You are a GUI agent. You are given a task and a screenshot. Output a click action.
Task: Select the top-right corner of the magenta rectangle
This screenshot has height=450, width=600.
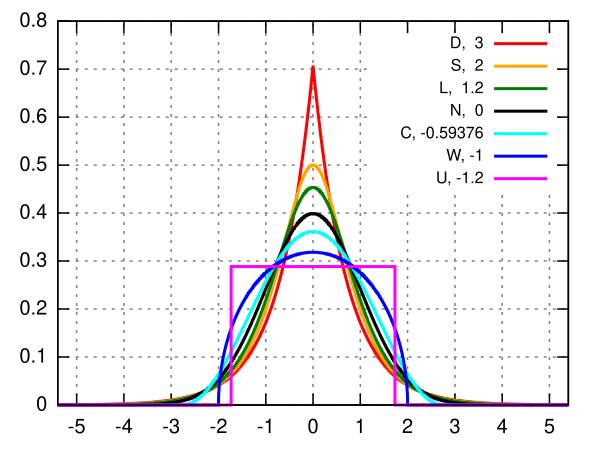click(x=395, y=267)
